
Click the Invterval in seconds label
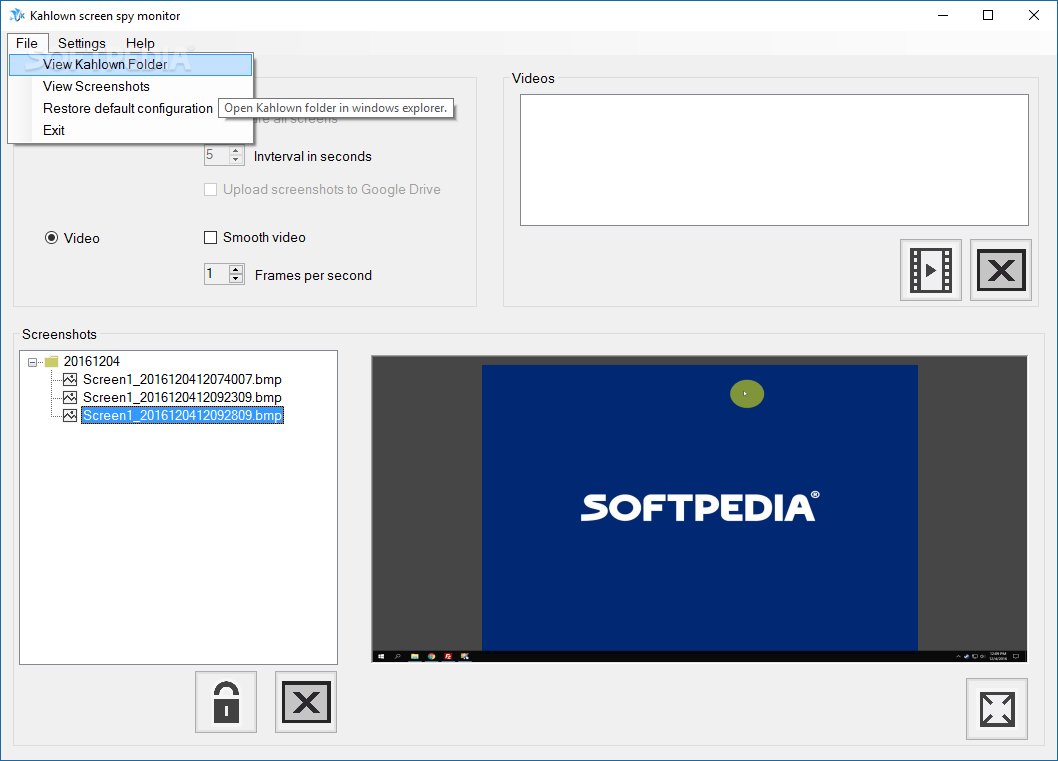[x=312, y=157]
